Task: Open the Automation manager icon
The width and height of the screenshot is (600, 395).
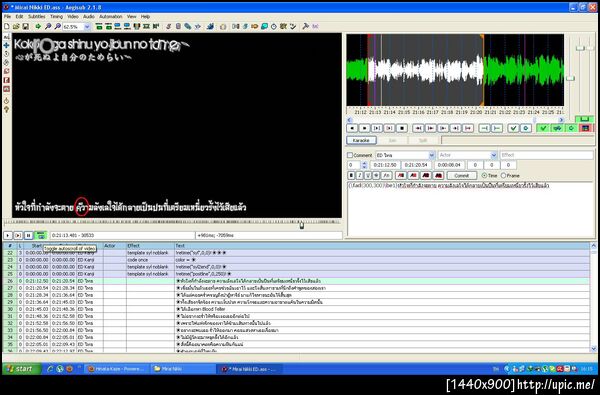Action: [x=210, y=26]
